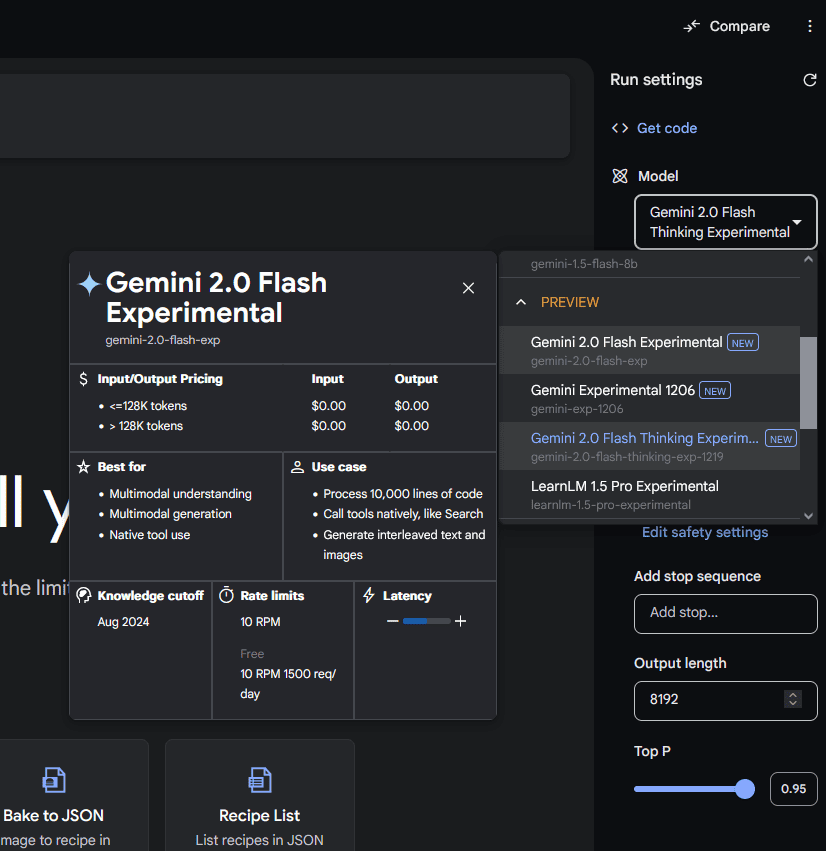The image size is (826, 851).
Task: Click the Knowledge cutoff head icon
Action: point(84,595)
